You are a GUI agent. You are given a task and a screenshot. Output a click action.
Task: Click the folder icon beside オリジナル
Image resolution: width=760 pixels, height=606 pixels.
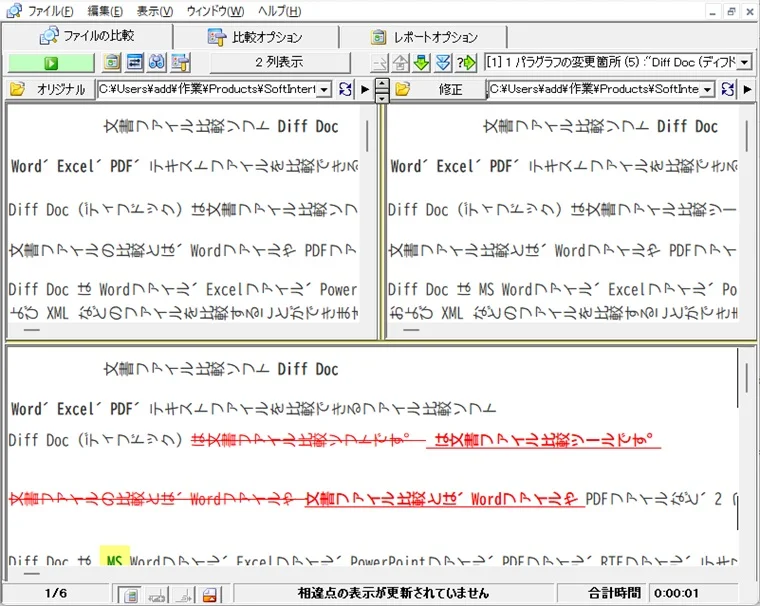coord(17,89)
